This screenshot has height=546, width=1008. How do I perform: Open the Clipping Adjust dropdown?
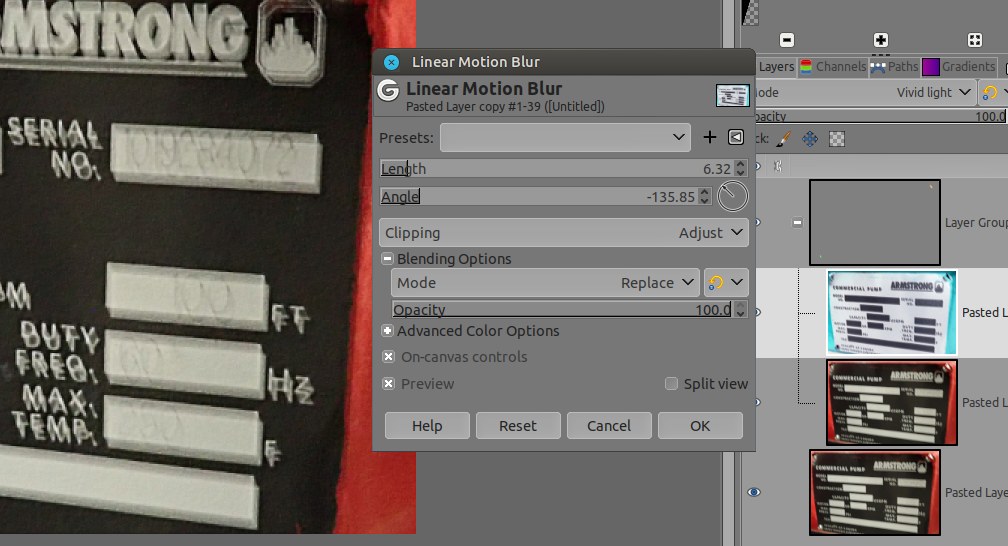tap(564, 233)
